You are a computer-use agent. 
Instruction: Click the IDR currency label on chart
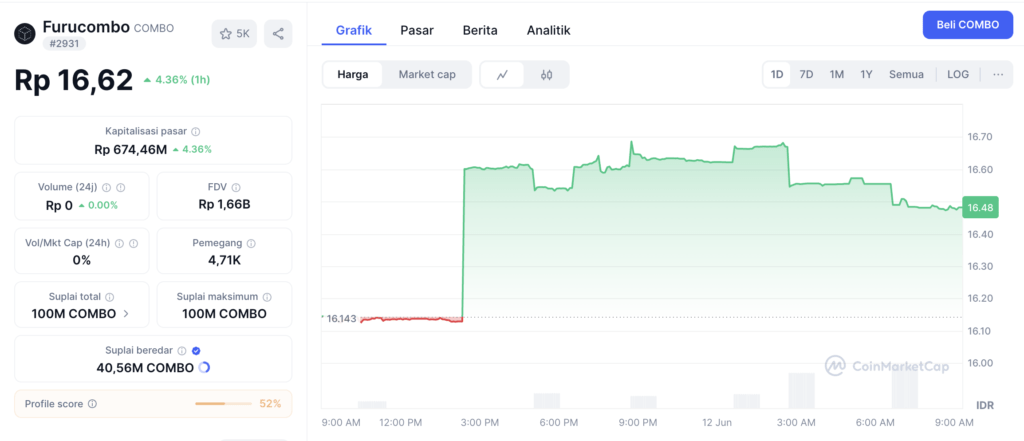[985, 405]
